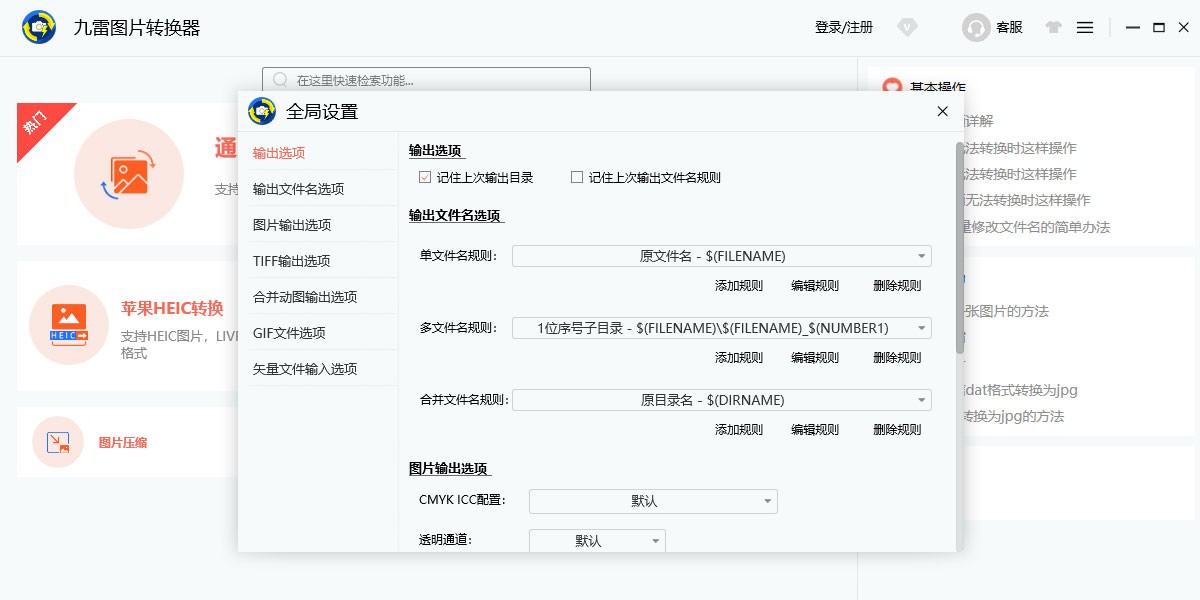The height and width of the screenshot is (600, 1200).
Task: Click the VIP diamond icon in title bar
Action: [x=907, y=28]
